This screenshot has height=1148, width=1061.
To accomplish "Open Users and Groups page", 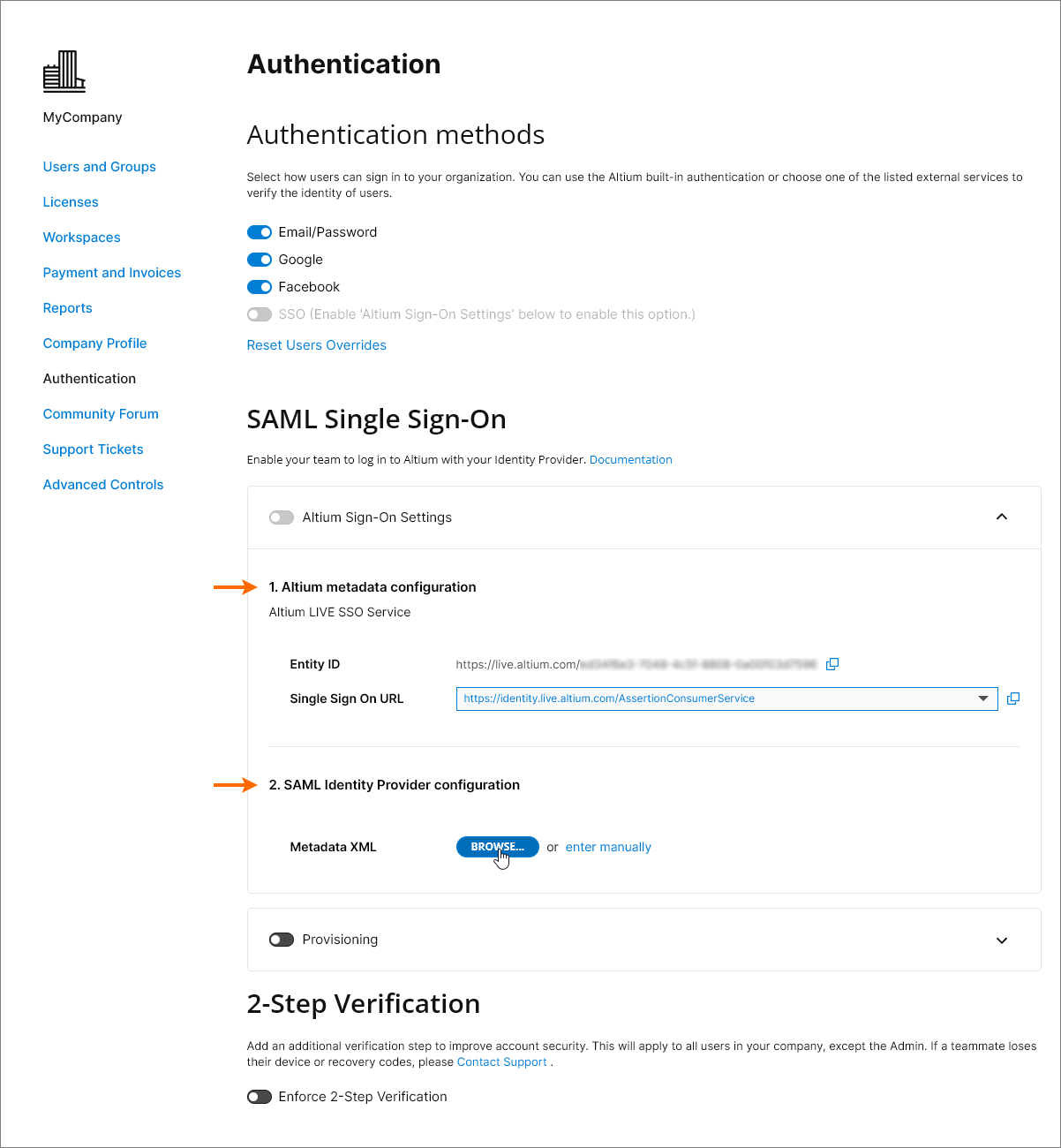I will (100, 167).
